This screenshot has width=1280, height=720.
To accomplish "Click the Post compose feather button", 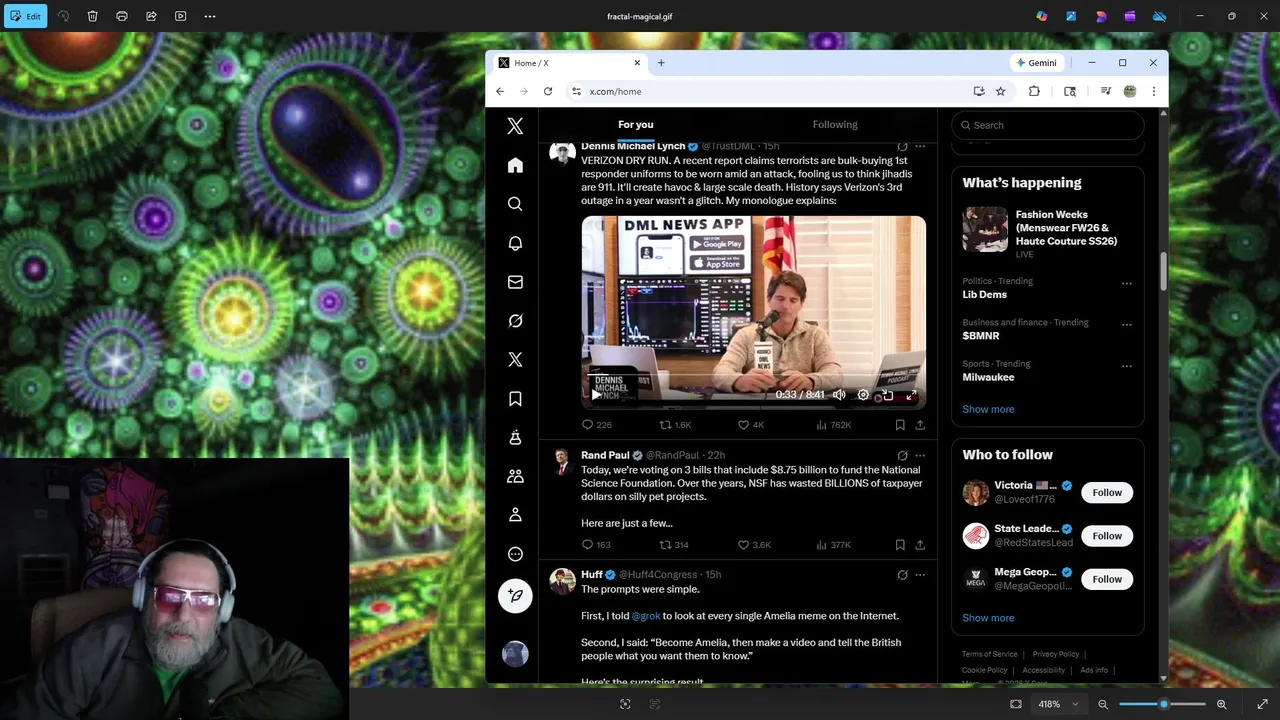I will pyautogui.click(x=515, y=595).
